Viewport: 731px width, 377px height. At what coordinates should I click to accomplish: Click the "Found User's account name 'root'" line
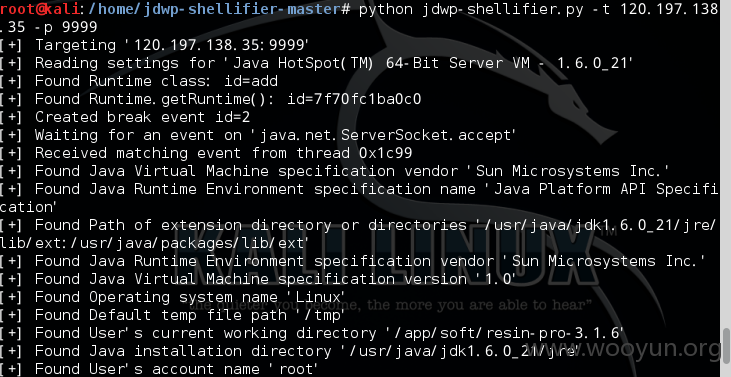[159, 369]
